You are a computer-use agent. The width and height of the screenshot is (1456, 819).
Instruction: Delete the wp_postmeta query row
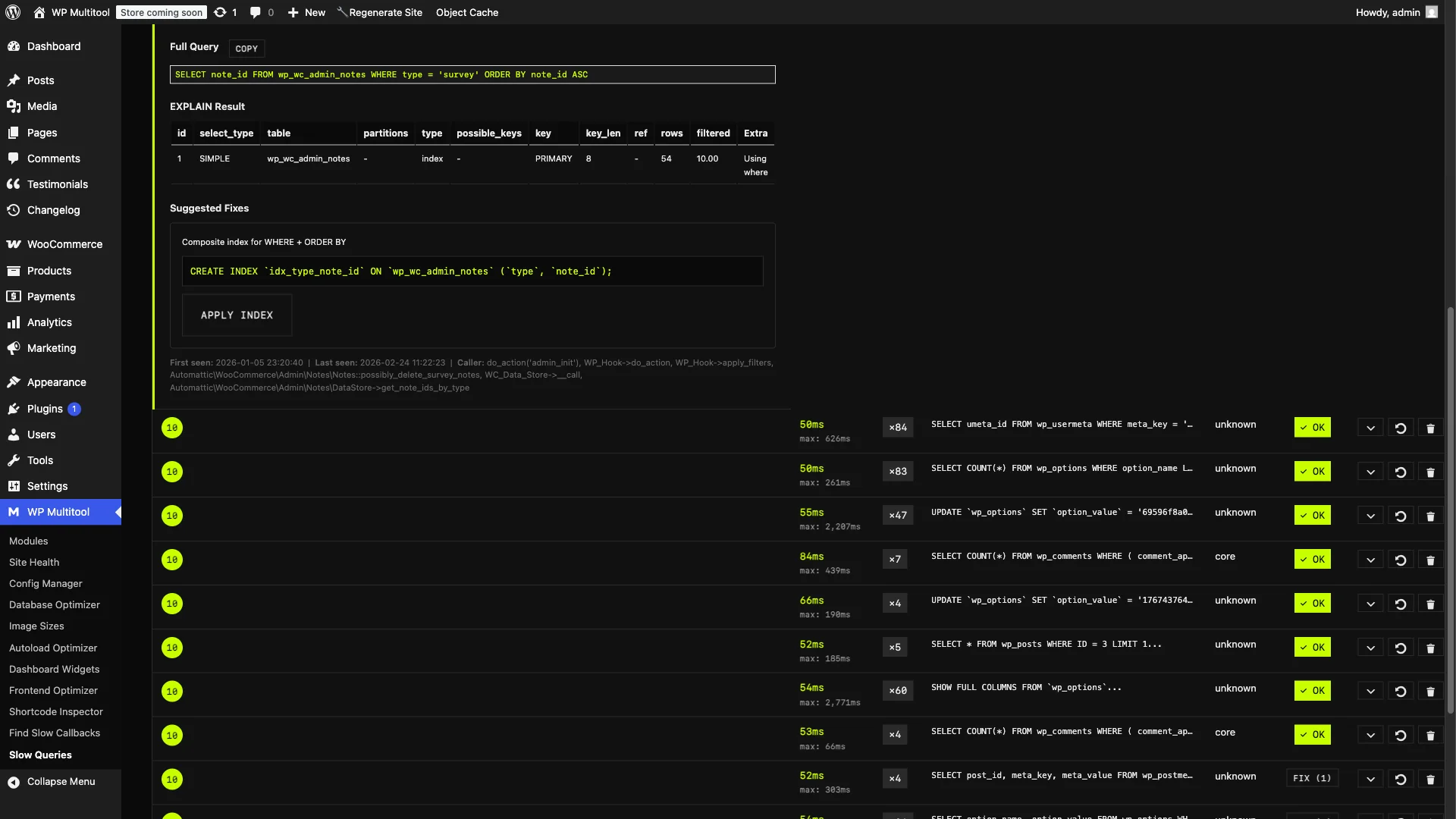(x=1431, y=780)
